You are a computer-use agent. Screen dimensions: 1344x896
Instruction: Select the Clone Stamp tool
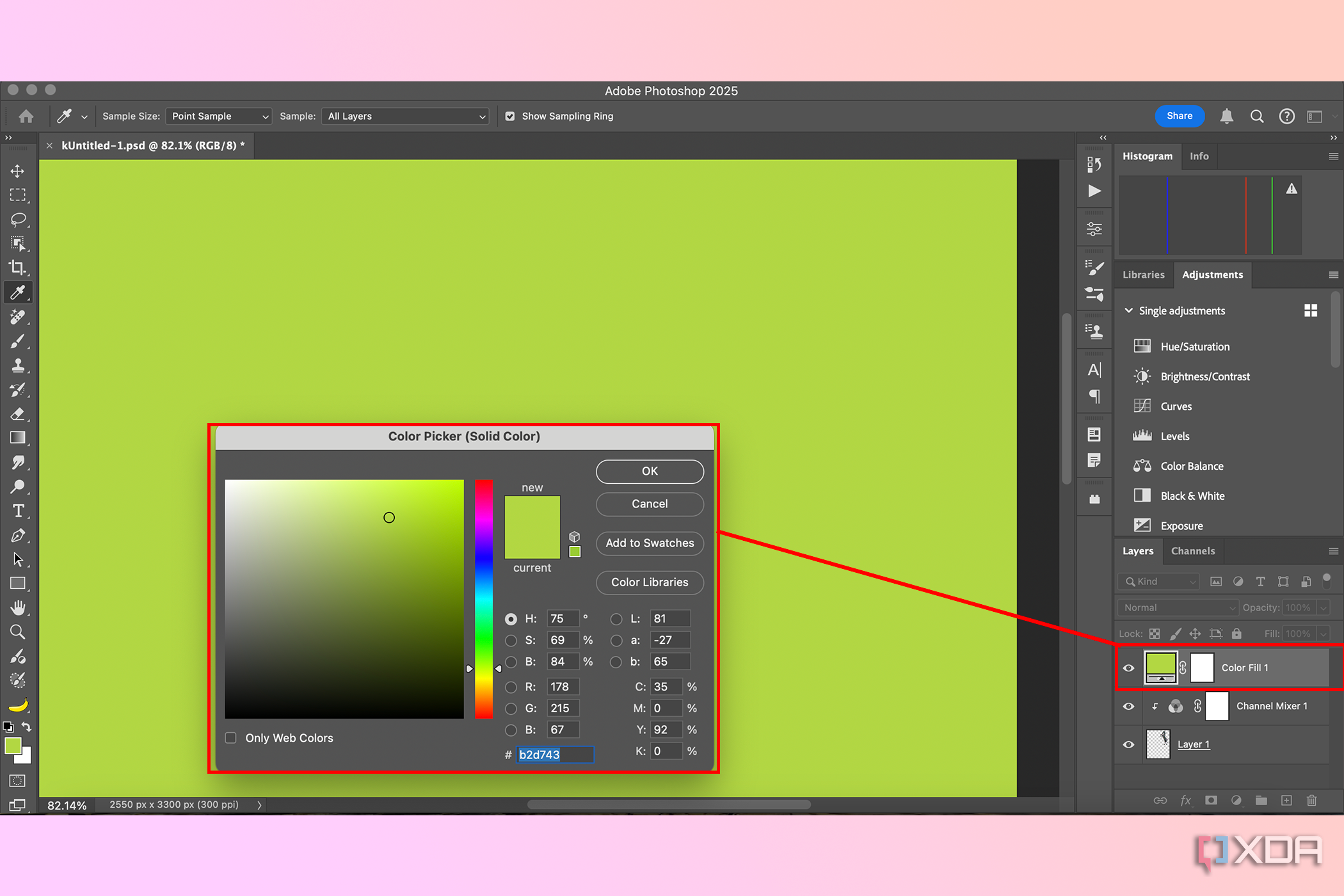(18, 365)
